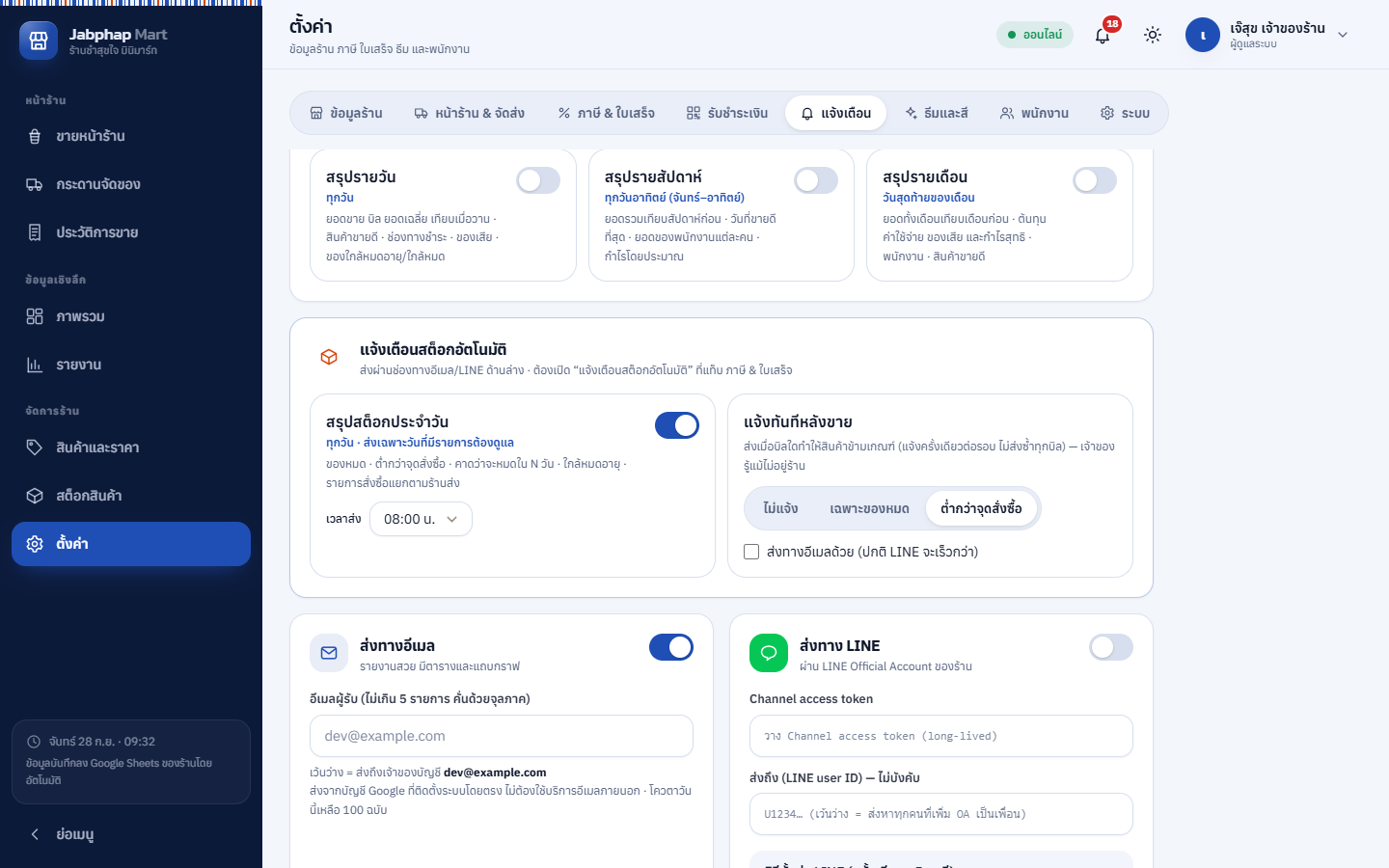This screenshot has height=868, width=1389.
Task: Enable the สรุปรายวัน toggle
Action: pyautogui.click(x=538, y=180)
